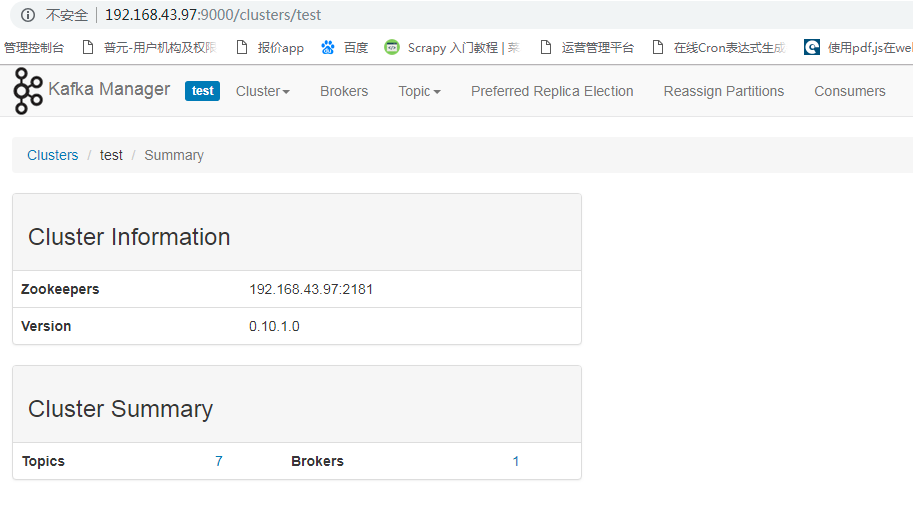913x518 pixels.
Task: Select the Version value 0.10.1.0
Action: pos(274,326)
